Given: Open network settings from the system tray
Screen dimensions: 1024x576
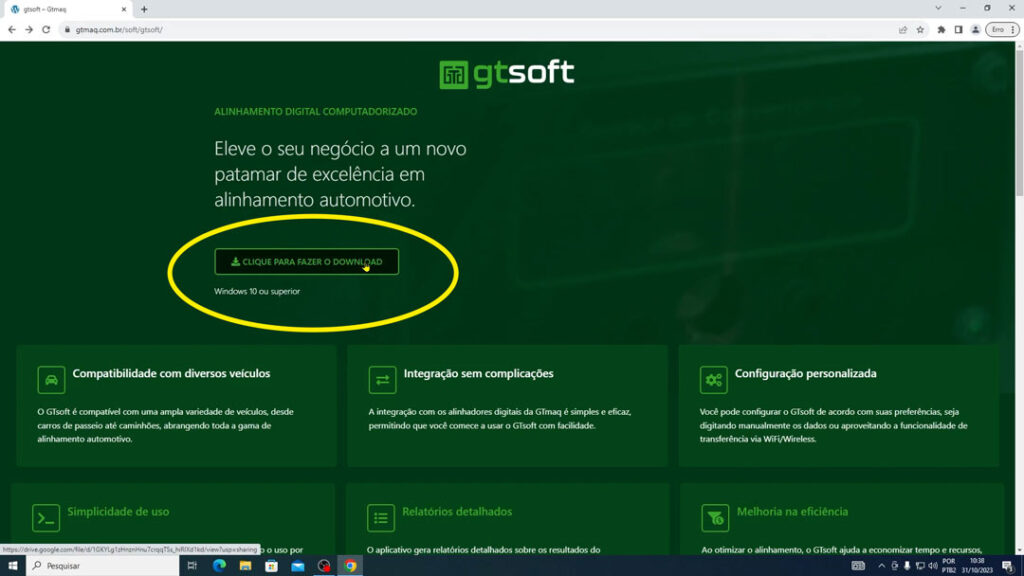Looking at the screenshot, I should [920, 566].
